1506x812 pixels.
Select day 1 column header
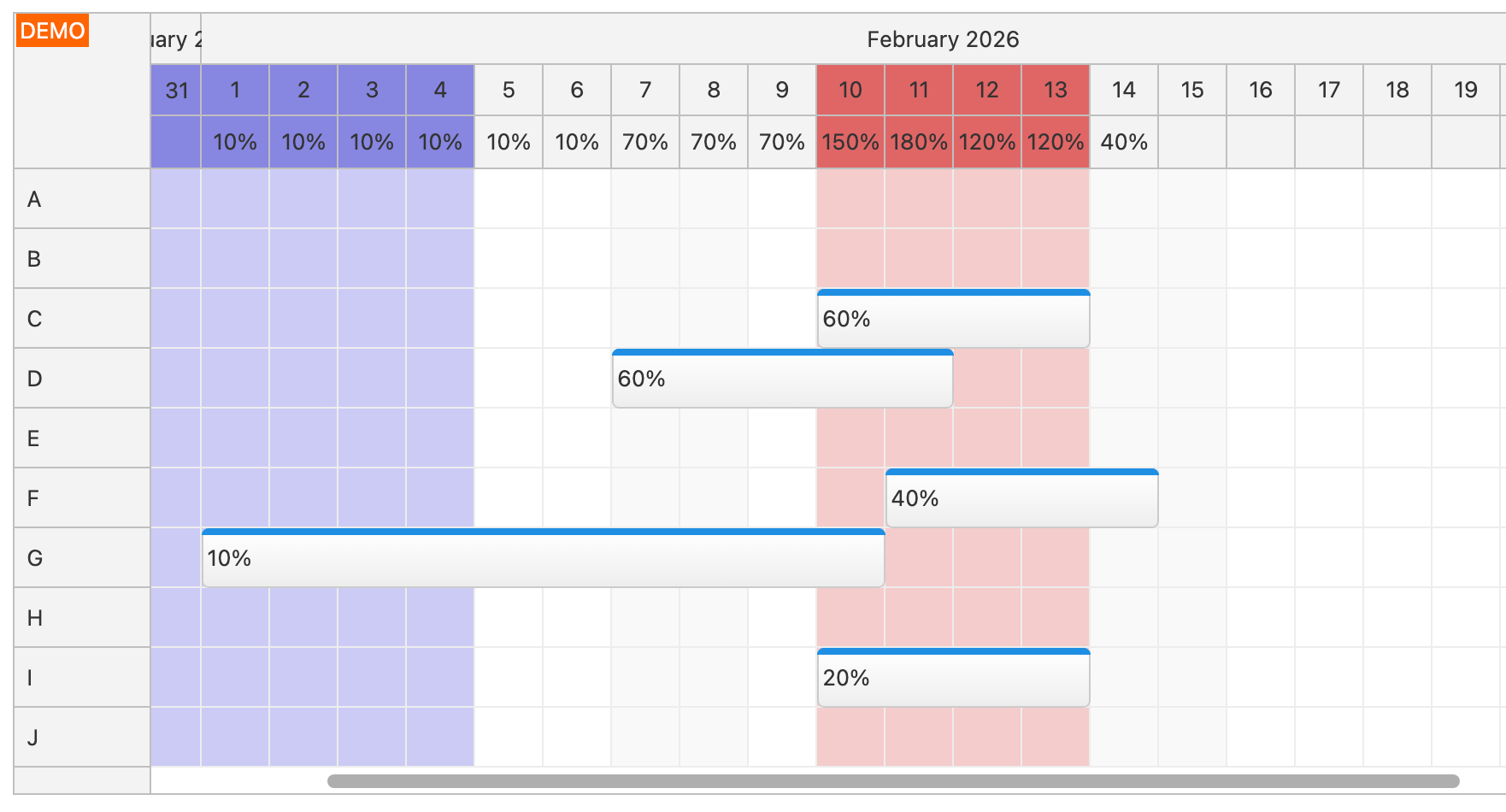point(235,90)
